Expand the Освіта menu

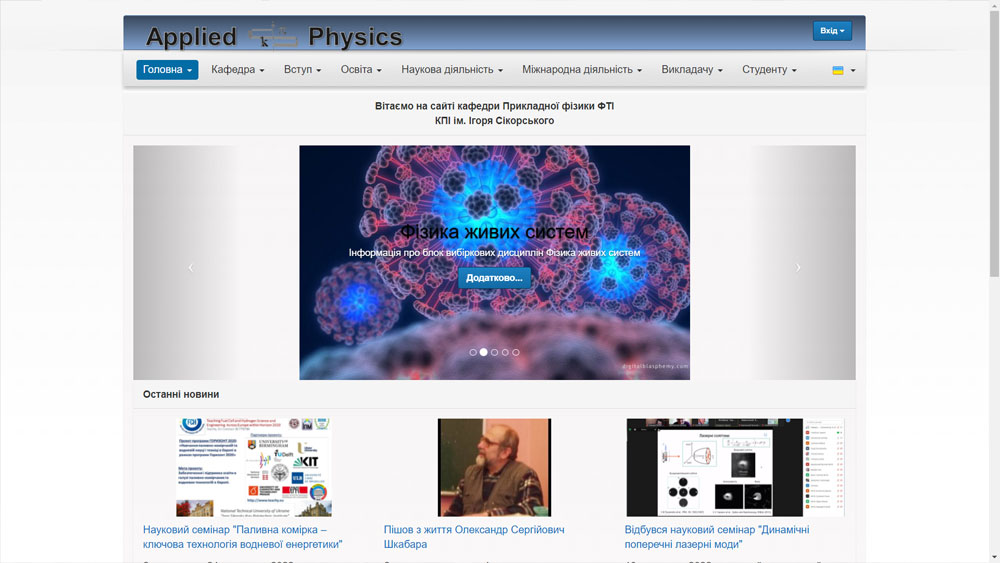click(x=361, y=69)
